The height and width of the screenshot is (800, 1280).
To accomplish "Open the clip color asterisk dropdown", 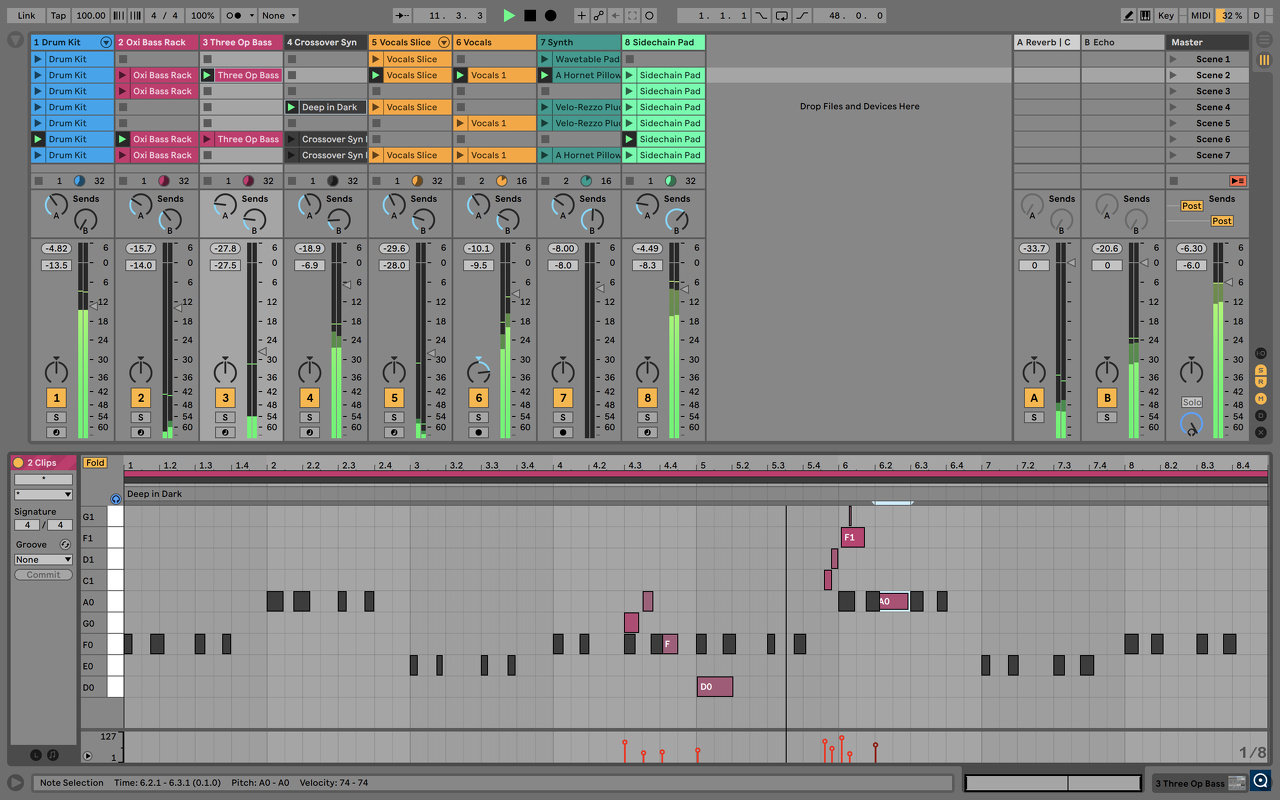I will point(43,495).
